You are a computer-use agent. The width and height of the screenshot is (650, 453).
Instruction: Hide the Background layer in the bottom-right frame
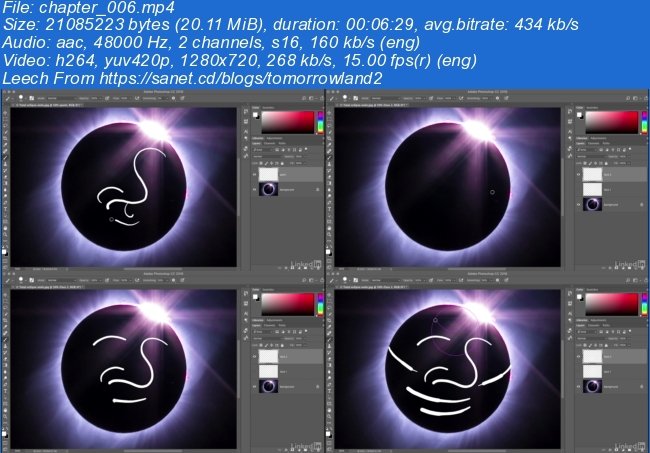(x=579, y=386)
